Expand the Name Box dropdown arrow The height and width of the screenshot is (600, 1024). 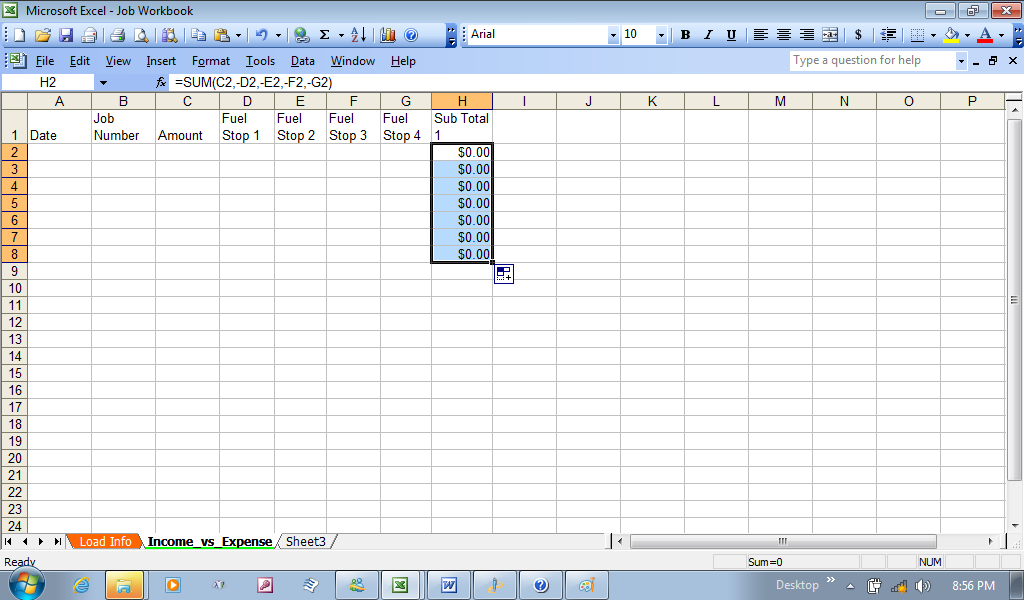click(103, 82)
